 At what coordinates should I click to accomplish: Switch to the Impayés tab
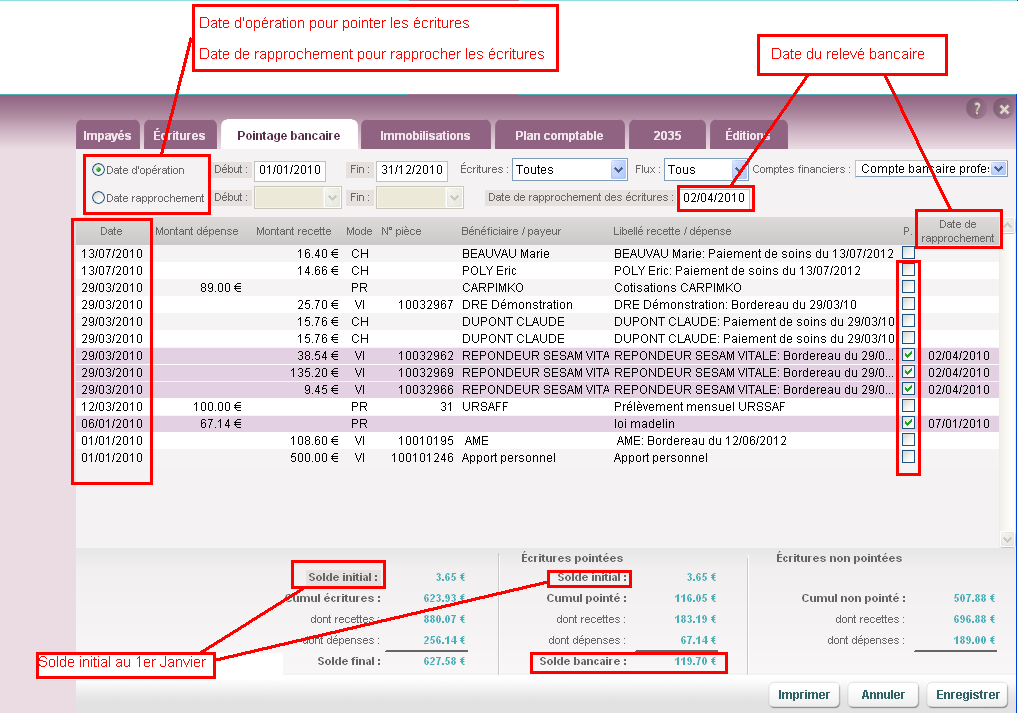click(107, 136)
